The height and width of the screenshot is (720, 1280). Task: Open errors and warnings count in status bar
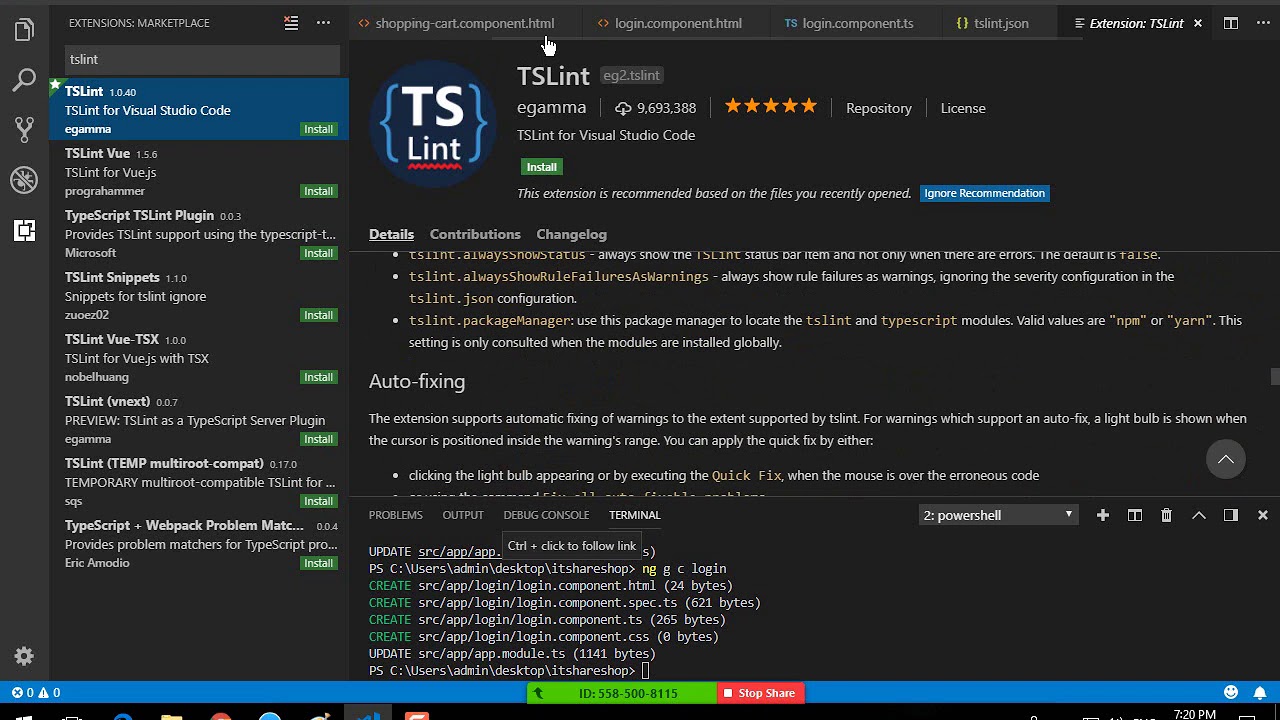(x=36, y=692)
